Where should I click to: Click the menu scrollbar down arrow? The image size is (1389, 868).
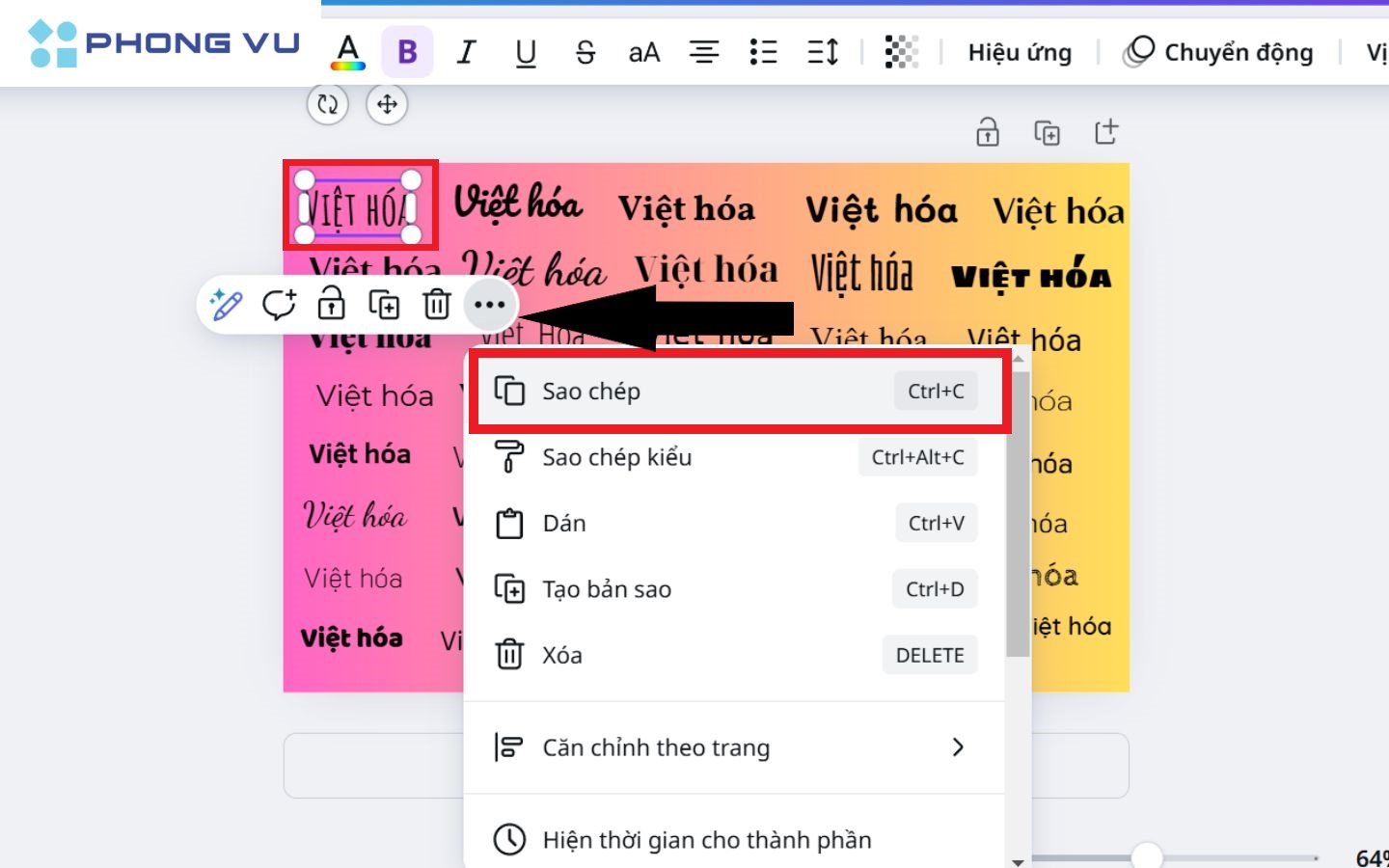tap(1018, 861)
